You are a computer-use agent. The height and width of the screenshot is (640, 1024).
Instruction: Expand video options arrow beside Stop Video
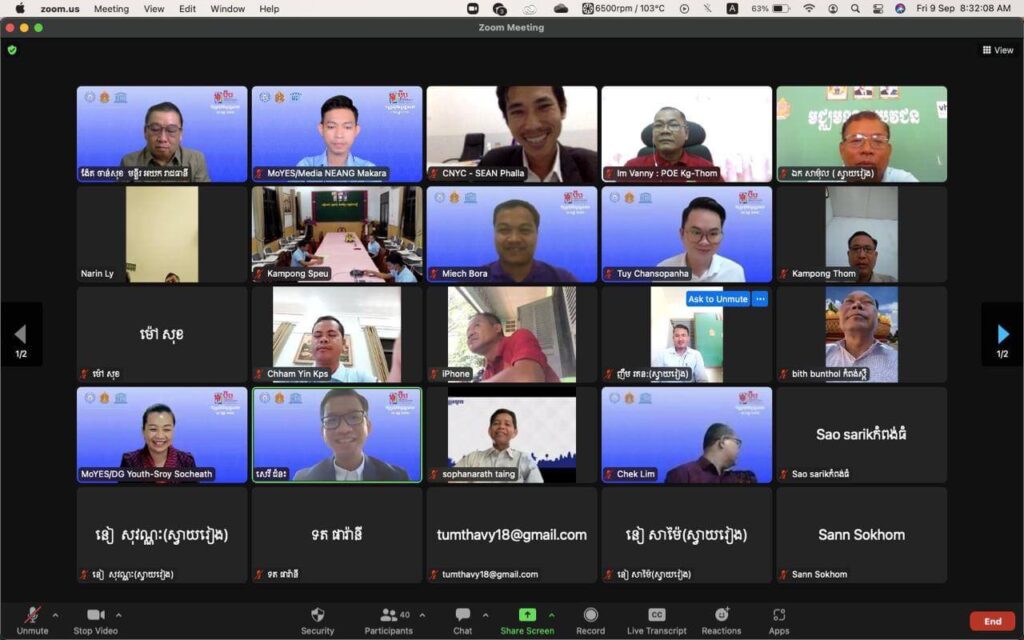(x=119, y=615)
